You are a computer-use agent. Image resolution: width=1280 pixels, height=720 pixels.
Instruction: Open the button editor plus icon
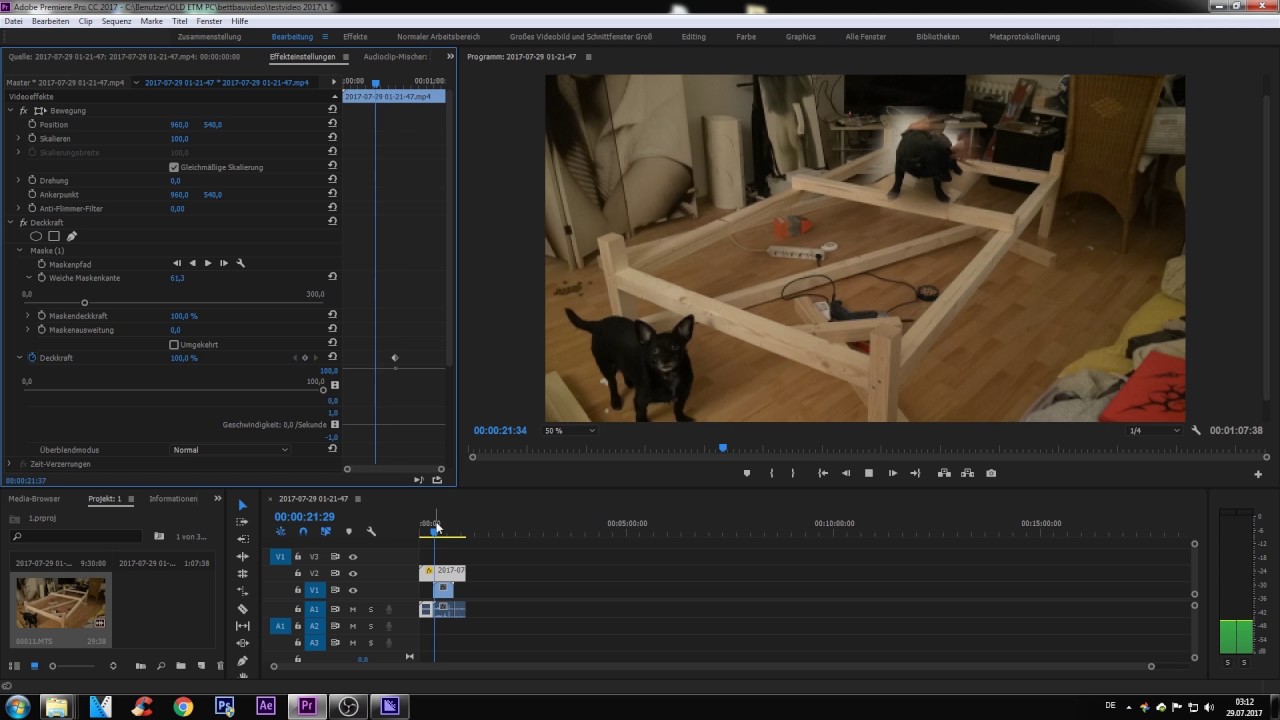tap(1258, 474)
